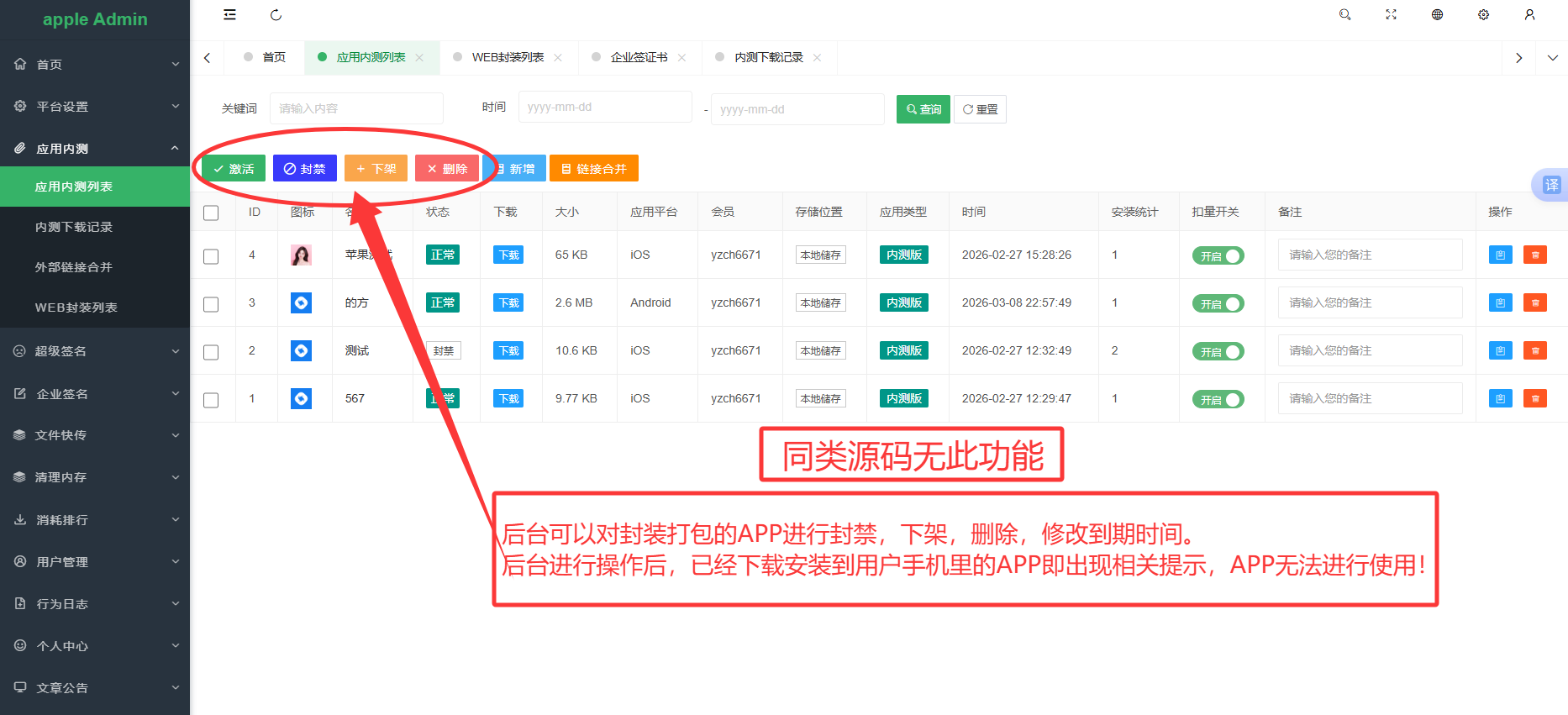Image resolution: width=1568 pixels, height=715 pixels.
Task: Expand the 用户管理 sidebar menu
Action: [x=95, y=562]
